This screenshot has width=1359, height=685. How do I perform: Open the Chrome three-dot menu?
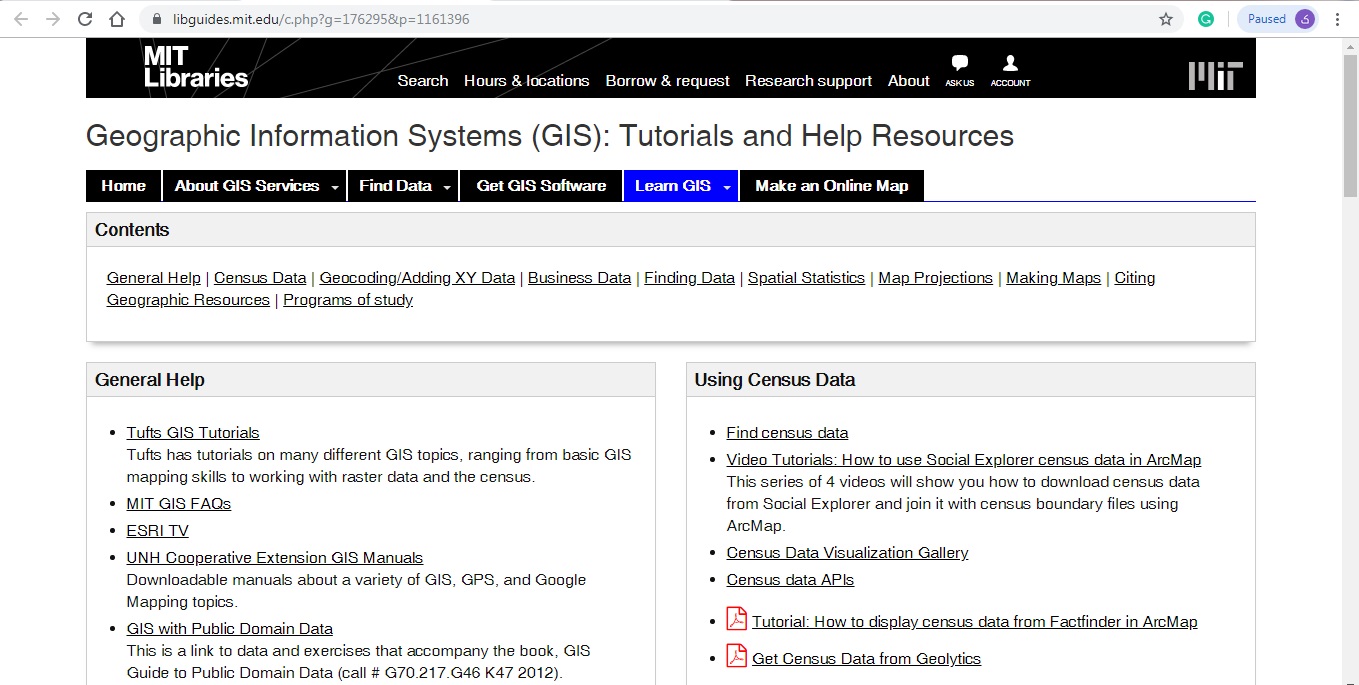click(1338, 19)
